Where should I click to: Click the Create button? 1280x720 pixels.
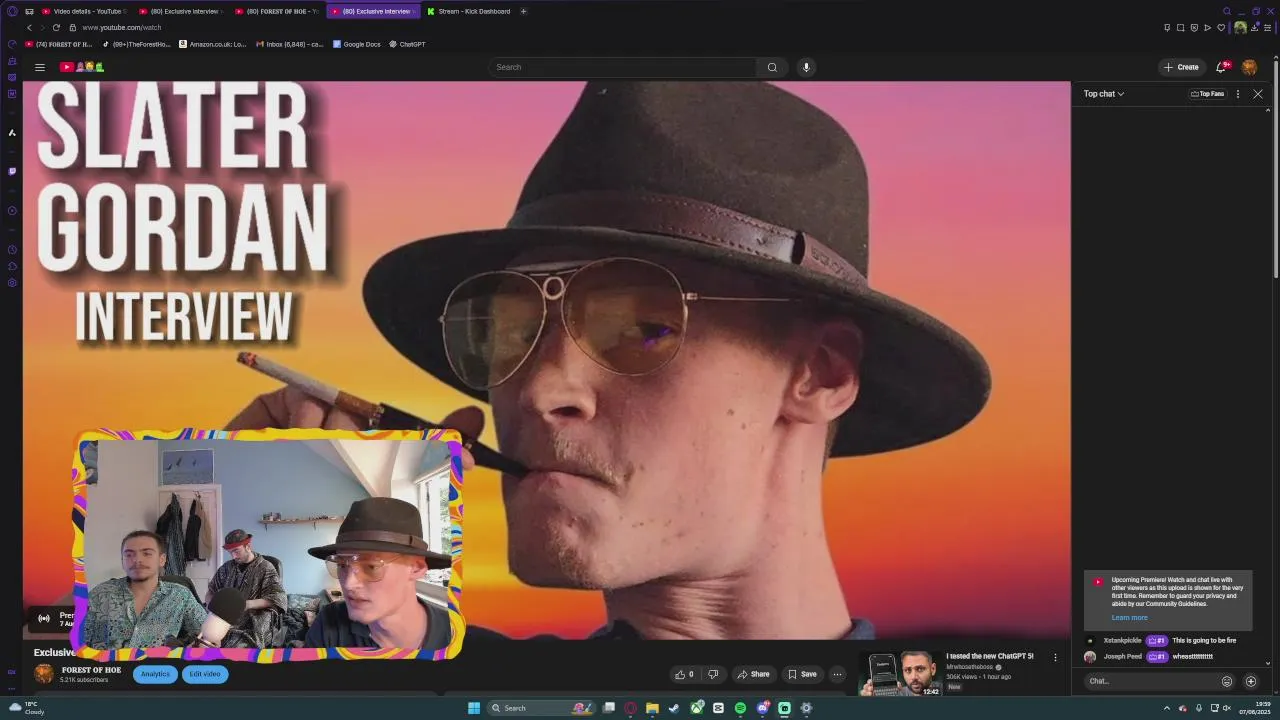(x=1181, y=67)
